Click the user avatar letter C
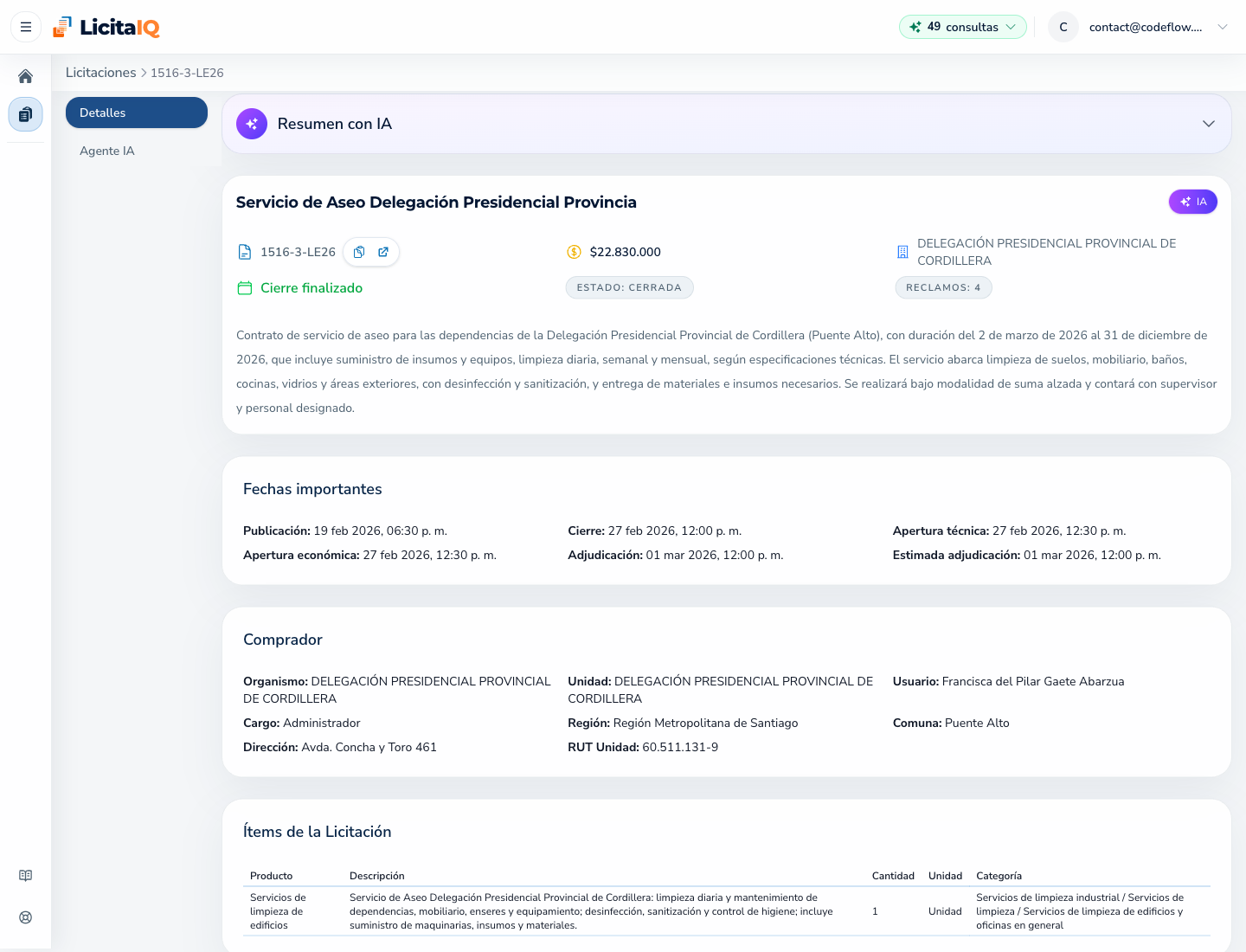 [1063, 27]
